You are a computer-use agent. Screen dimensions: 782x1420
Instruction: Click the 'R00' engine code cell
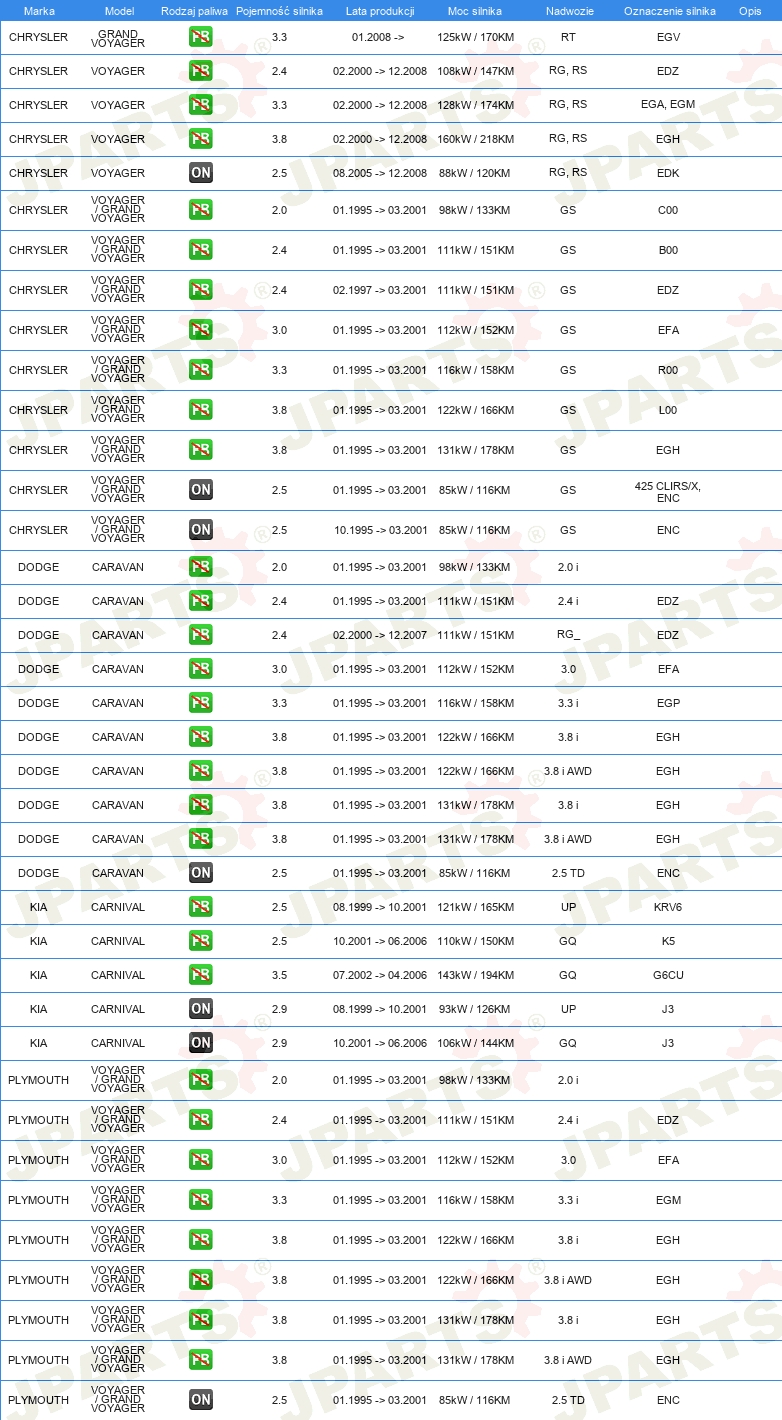668,370
